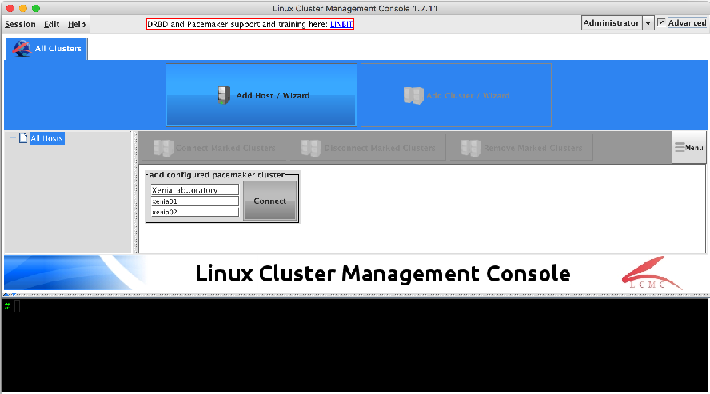Click the cluster icon on Add Cluster
Screen dimensions: 710x394
click(413, 96)
